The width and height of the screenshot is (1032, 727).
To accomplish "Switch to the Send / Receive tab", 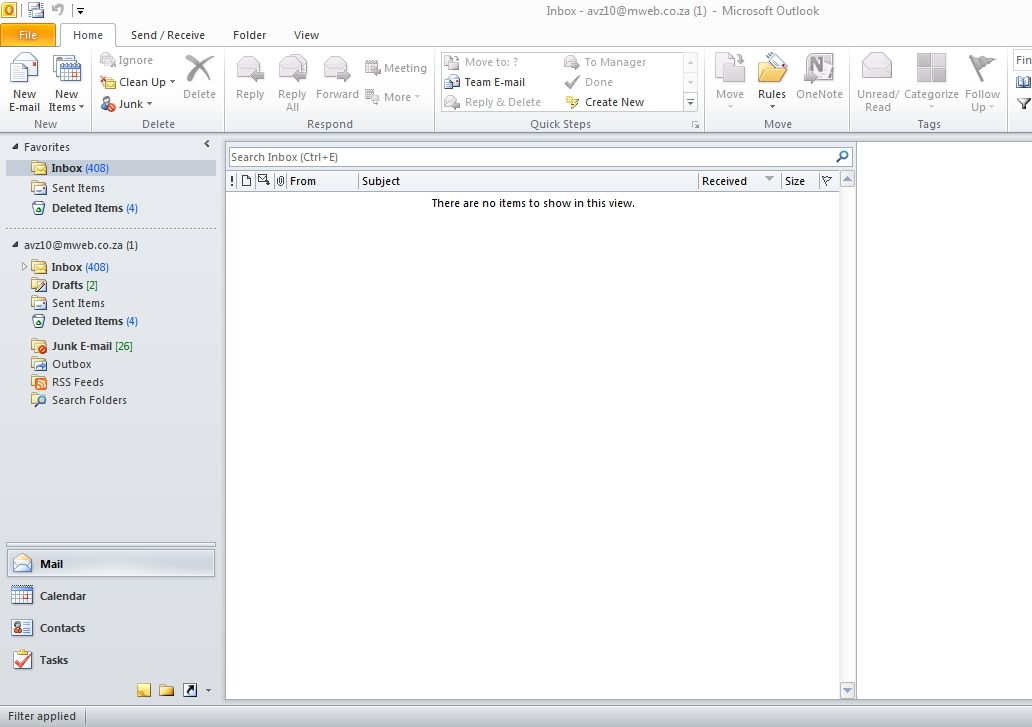I will coord(167,35).
